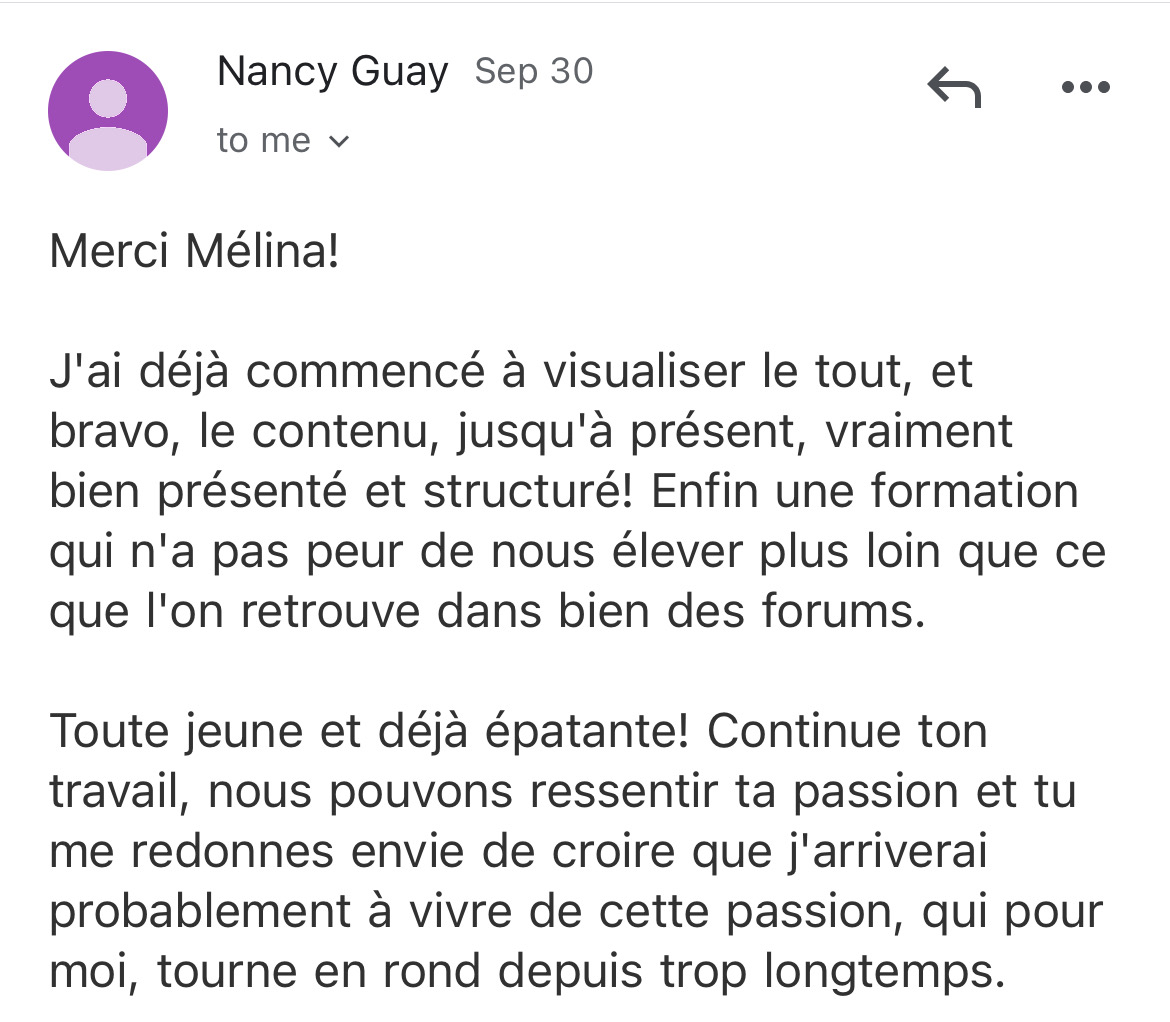Click the line starting "me redonnes envie"
Image resolution: width=1170 pixels, height=1022 pixels.
[x=518, y=851]
